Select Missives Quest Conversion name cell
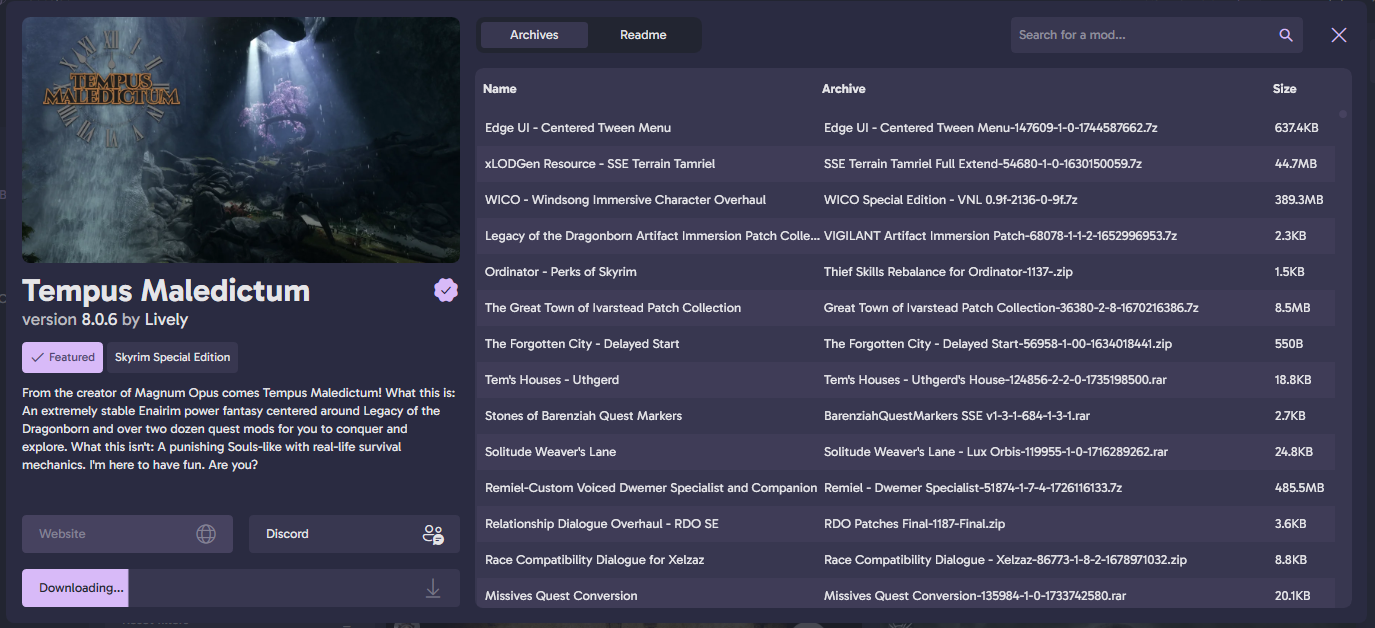Image resolution: width=1375 pixels, height=628 pixels. (x=561, y=596)
